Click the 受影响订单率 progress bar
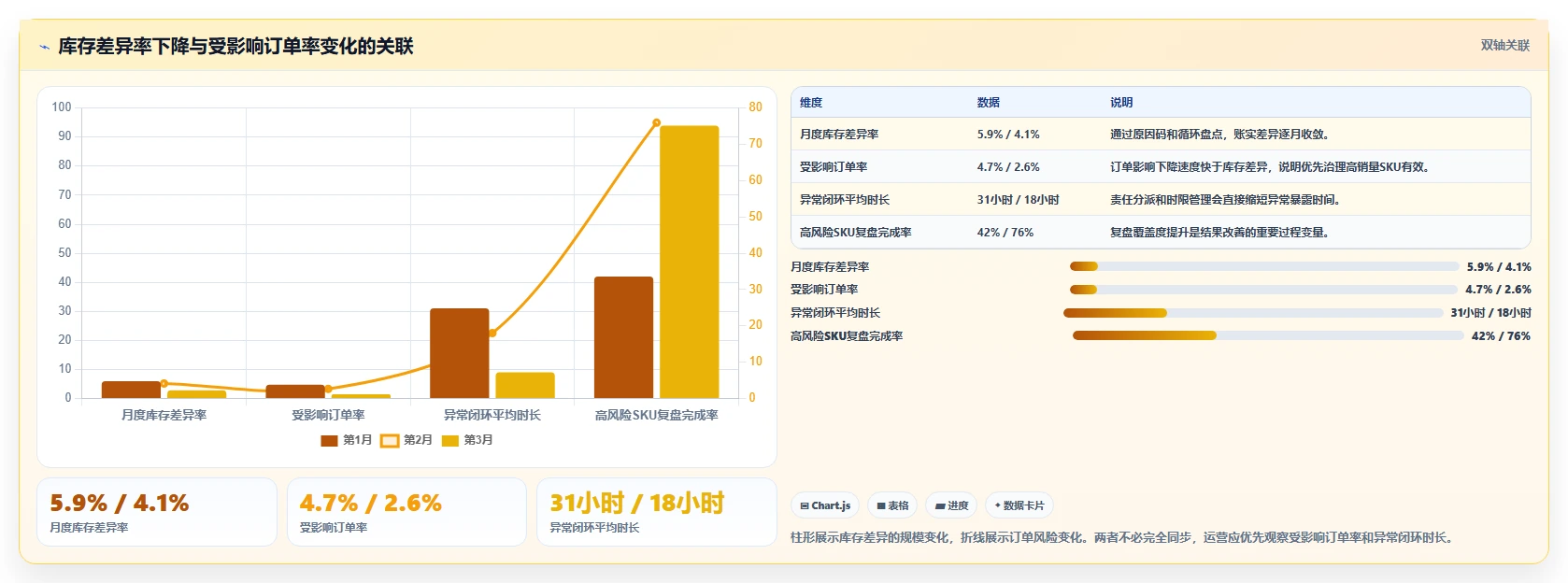This screenshot has width=1568, height=583. tap(1263, 290)
